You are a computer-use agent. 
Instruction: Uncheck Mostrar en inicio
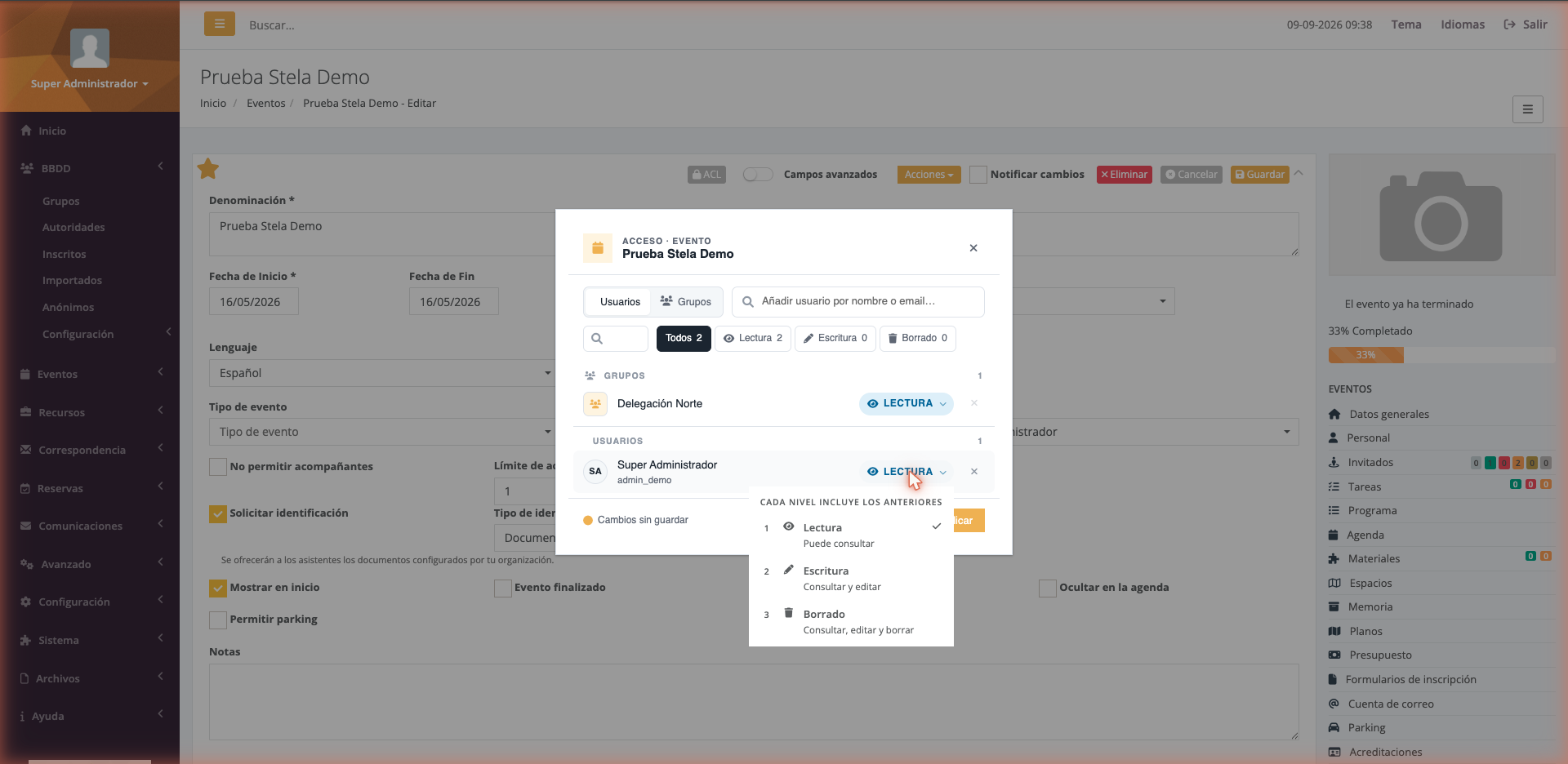click(x=218, y=588)
